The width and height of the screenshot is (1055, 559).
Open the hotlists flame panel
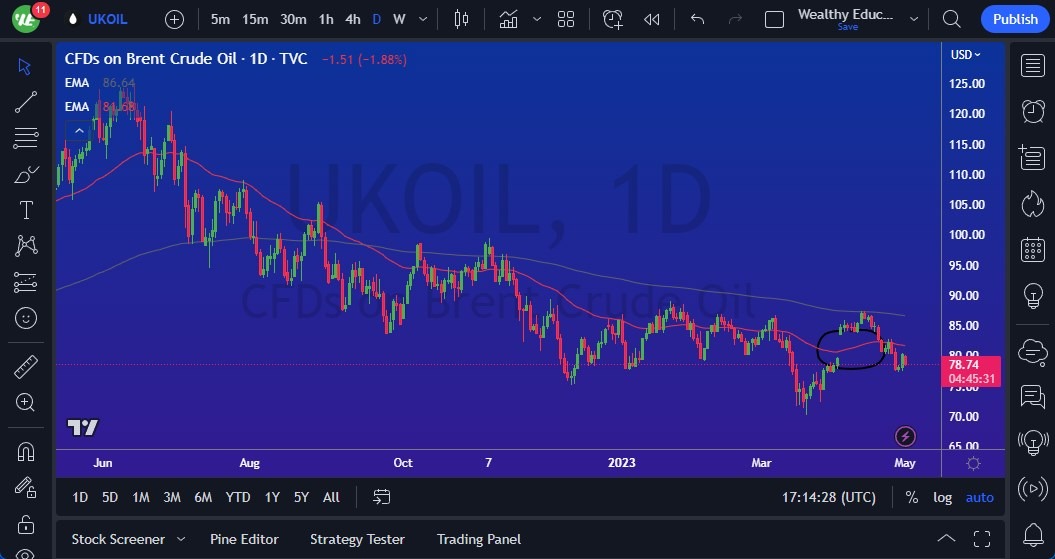(1032, 203)
